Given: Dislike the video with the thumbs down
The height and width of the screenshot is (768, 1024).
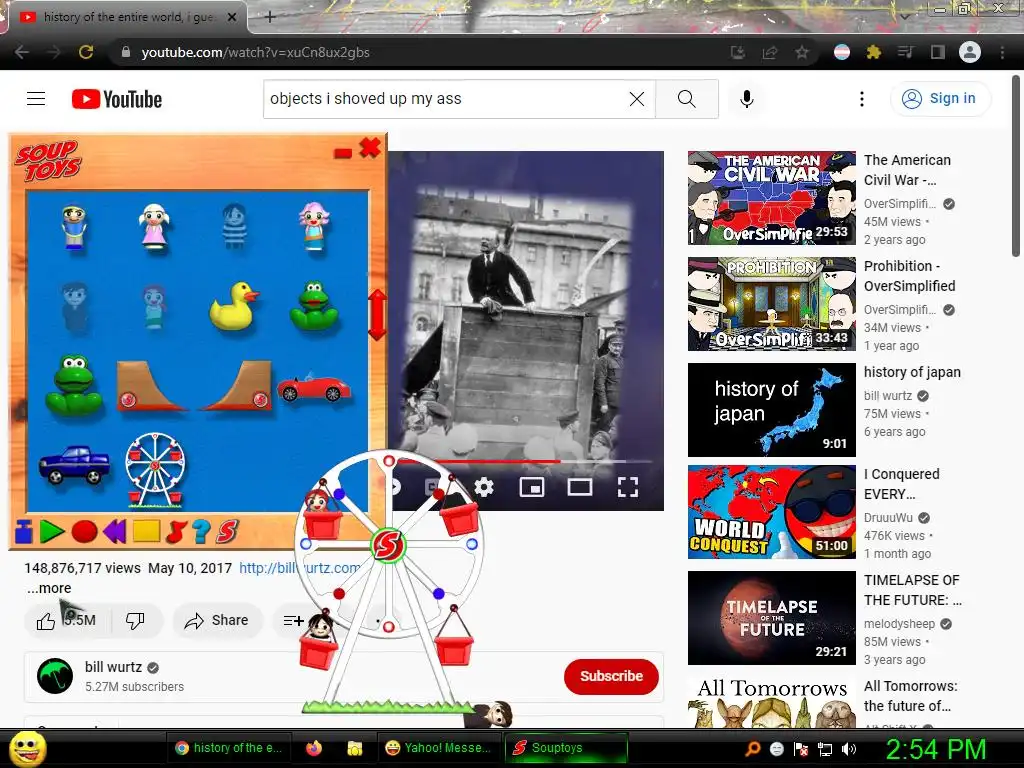Looking at the screenshot, I should [135, 620].
